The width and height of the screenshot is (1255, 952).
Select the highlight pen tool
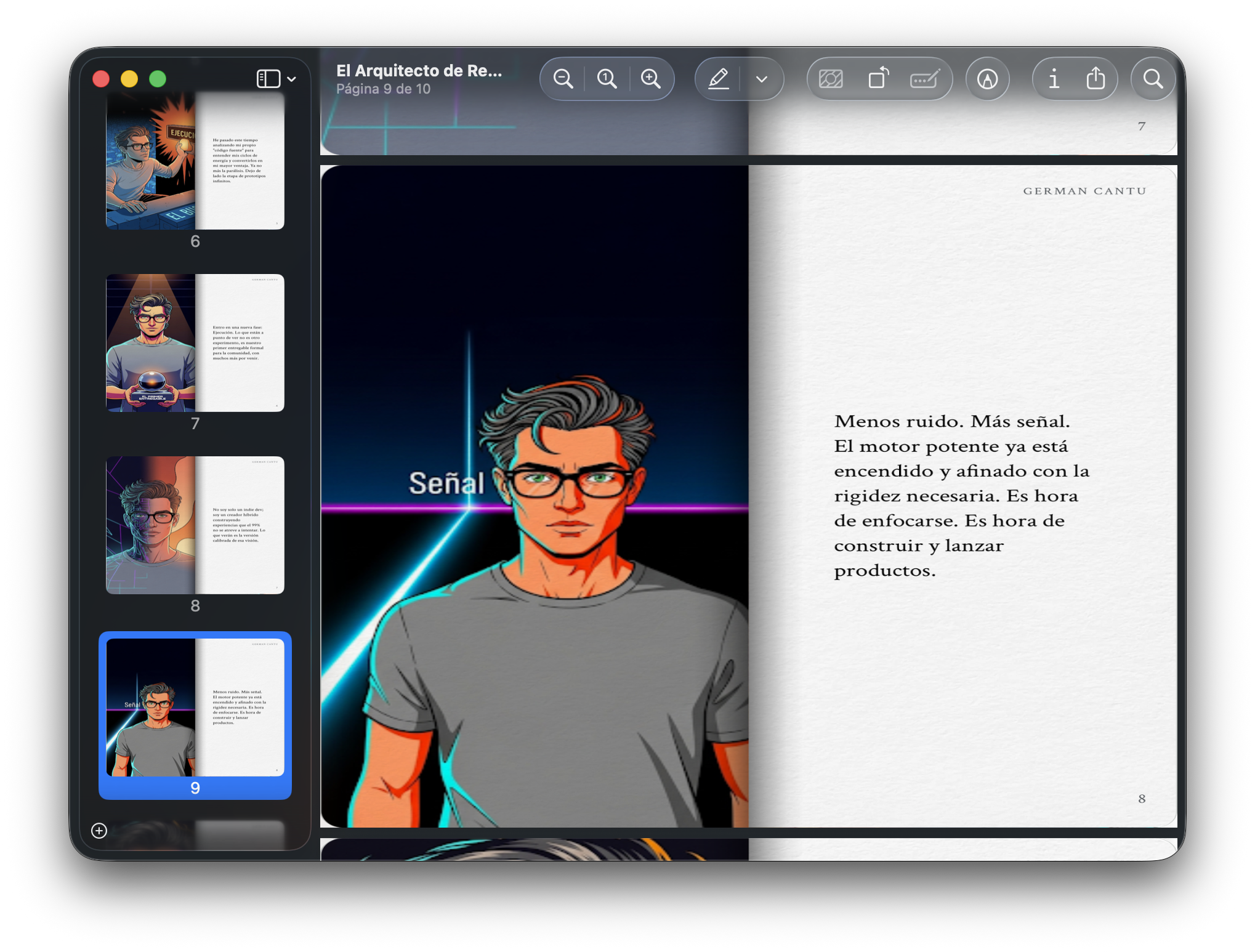tap(719, 79)
